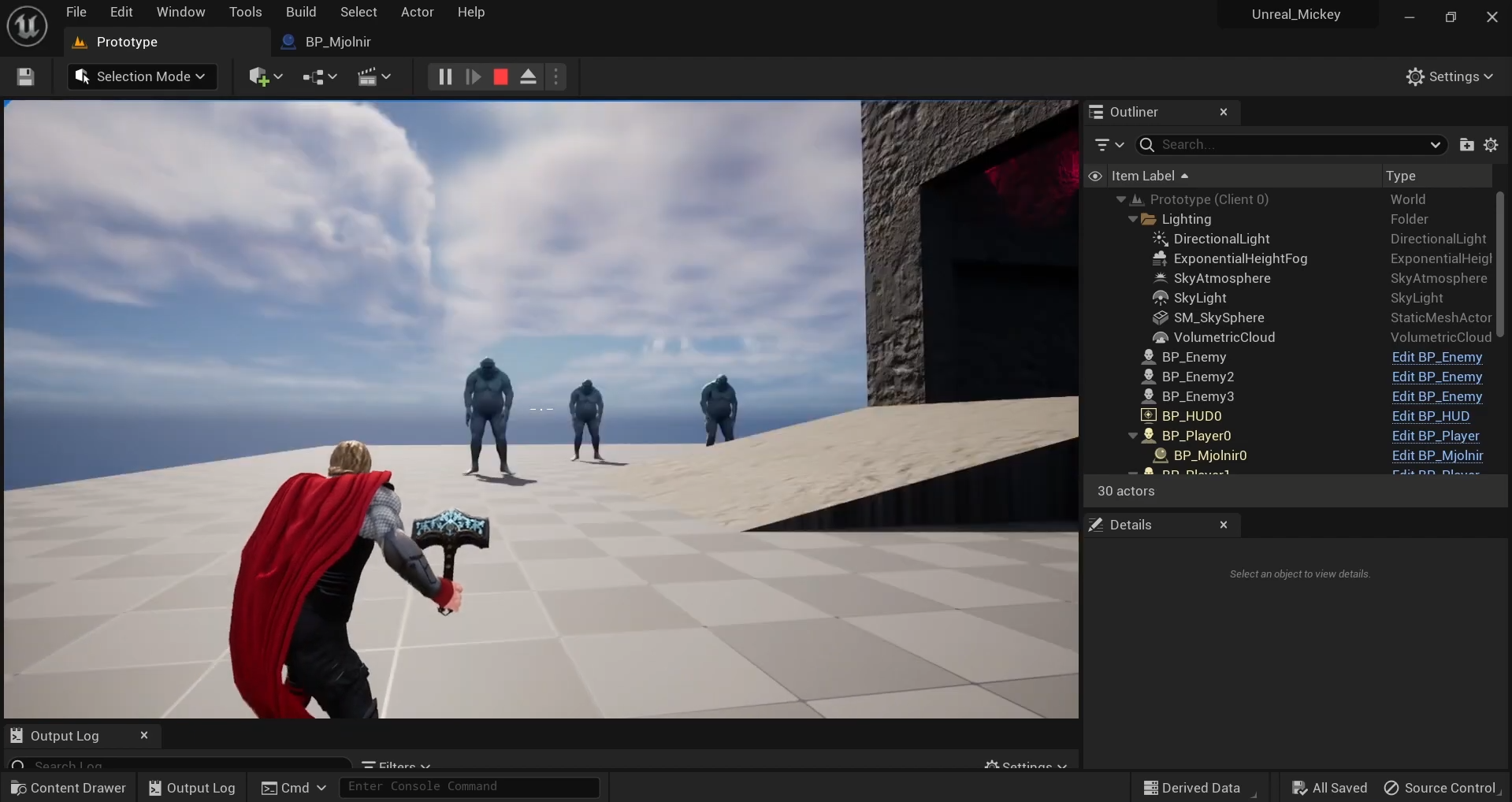Click the All Saved status indicator

point(1329,788)
